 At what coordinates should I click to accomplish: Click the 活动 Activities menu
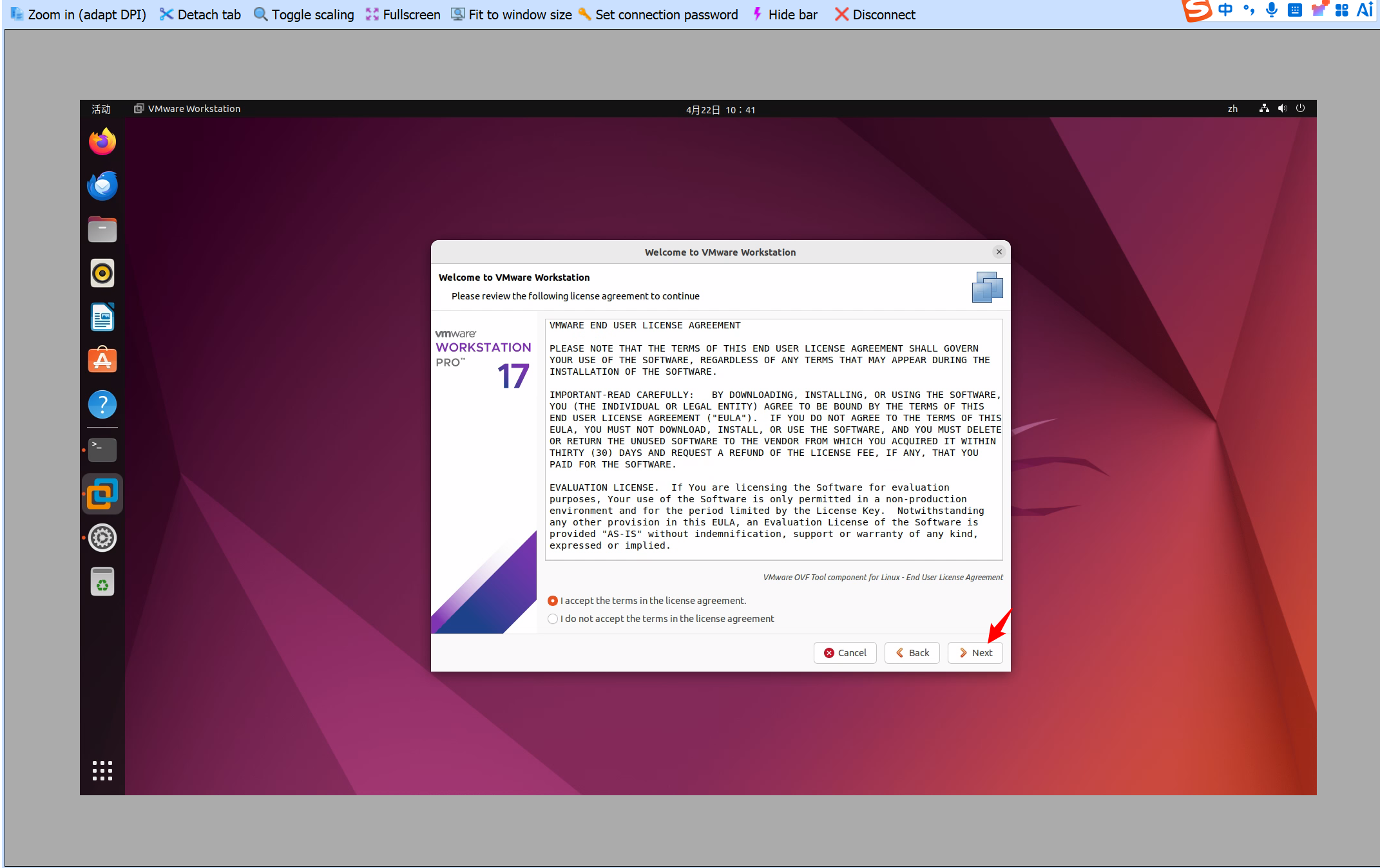tap(101, 109)
